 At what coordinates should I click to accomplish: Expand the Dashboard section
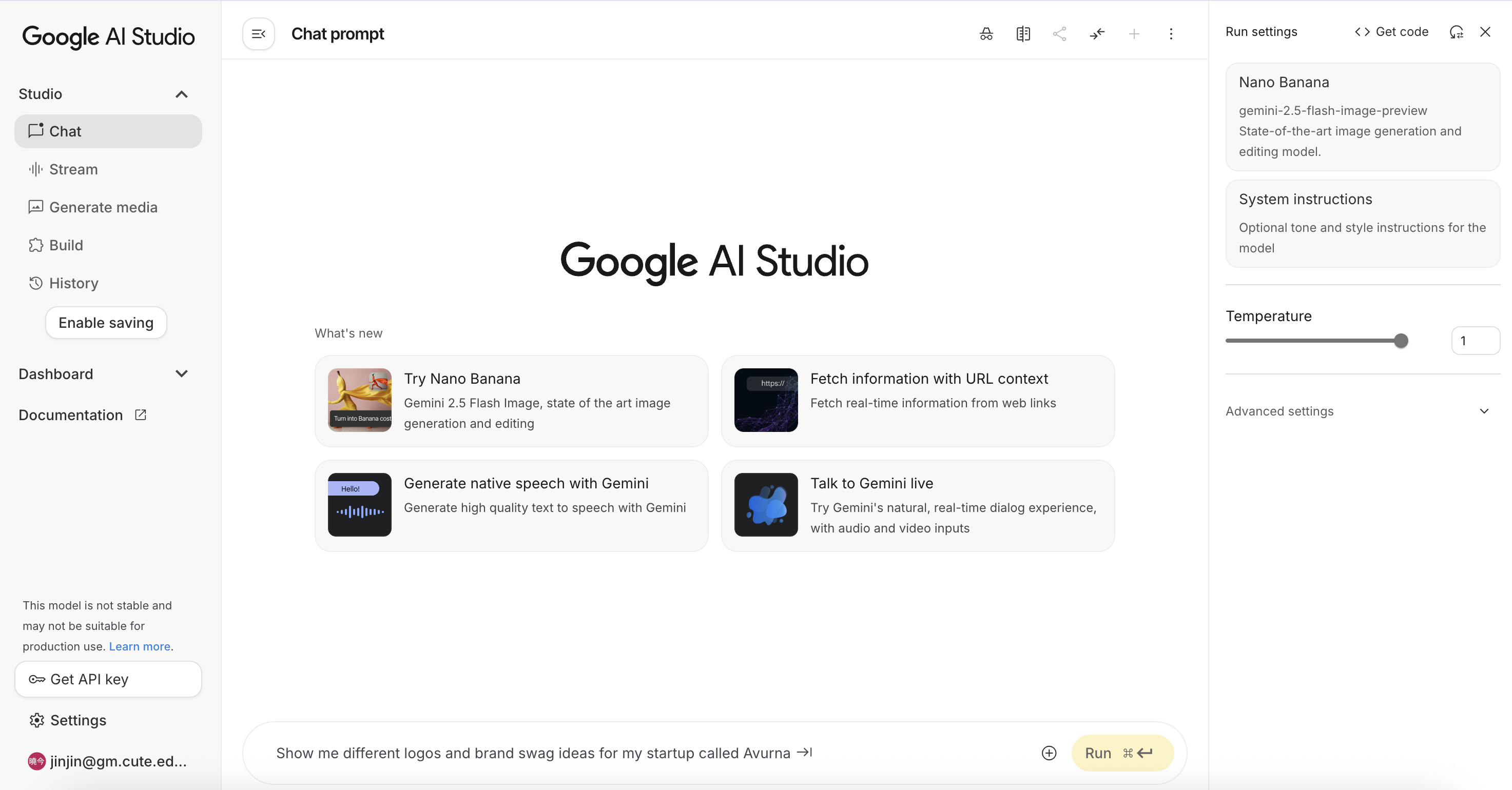click(181, 373)
